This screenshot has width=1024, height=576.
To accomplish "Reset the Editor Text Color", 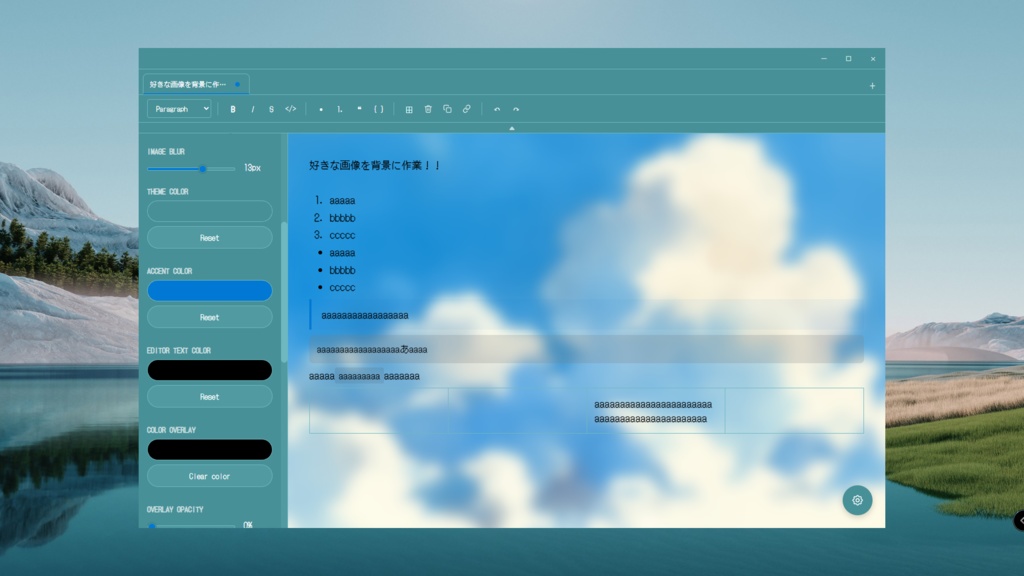I will pyautogui.click(x=210, y=396).
